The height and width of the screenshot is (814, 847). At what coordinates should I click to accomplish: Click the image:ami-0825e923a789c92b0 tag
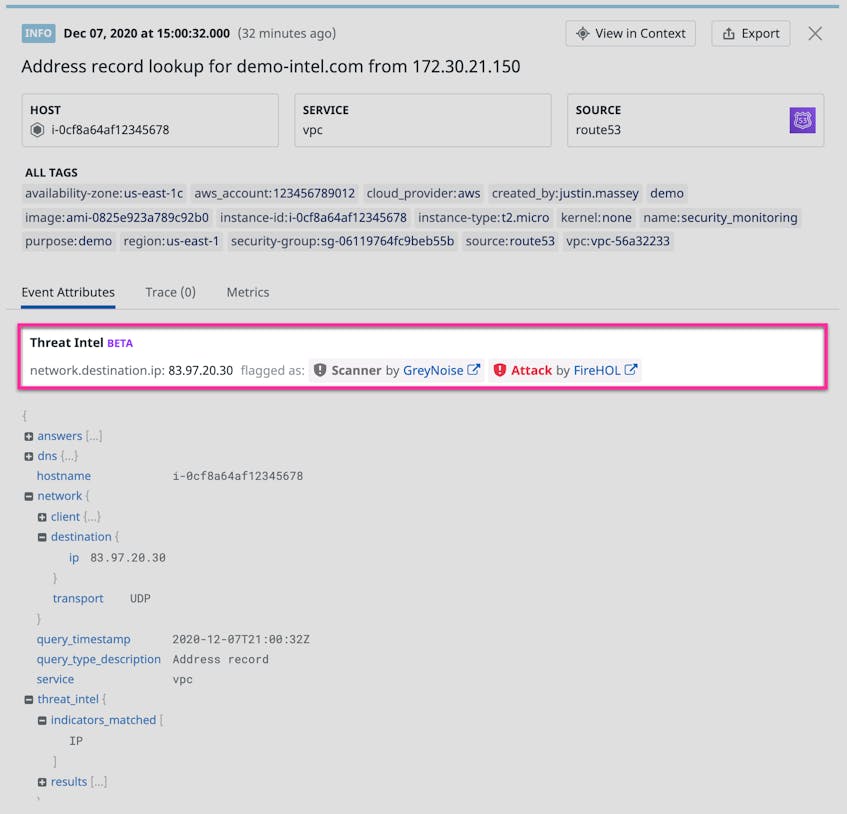tap(117, 218)
